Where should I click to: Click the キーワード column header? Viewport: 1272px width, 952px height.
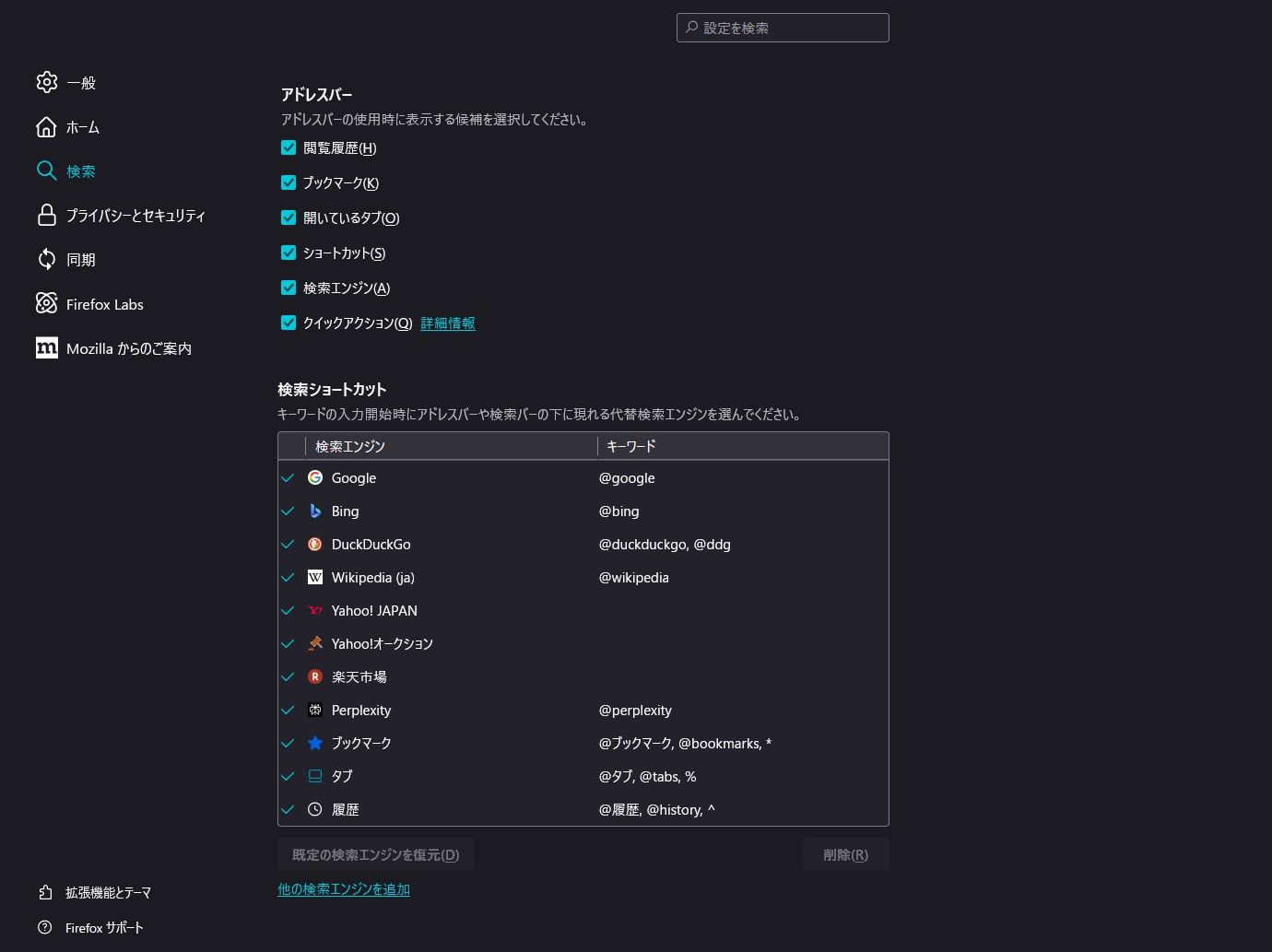(631, 446)
